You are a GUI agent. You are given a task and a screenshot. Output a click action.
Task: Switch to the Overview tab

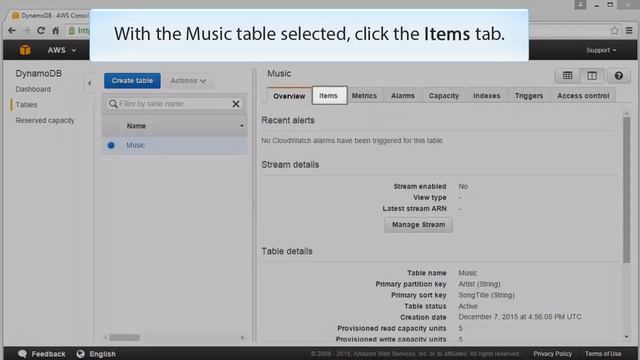click(289, 96)
